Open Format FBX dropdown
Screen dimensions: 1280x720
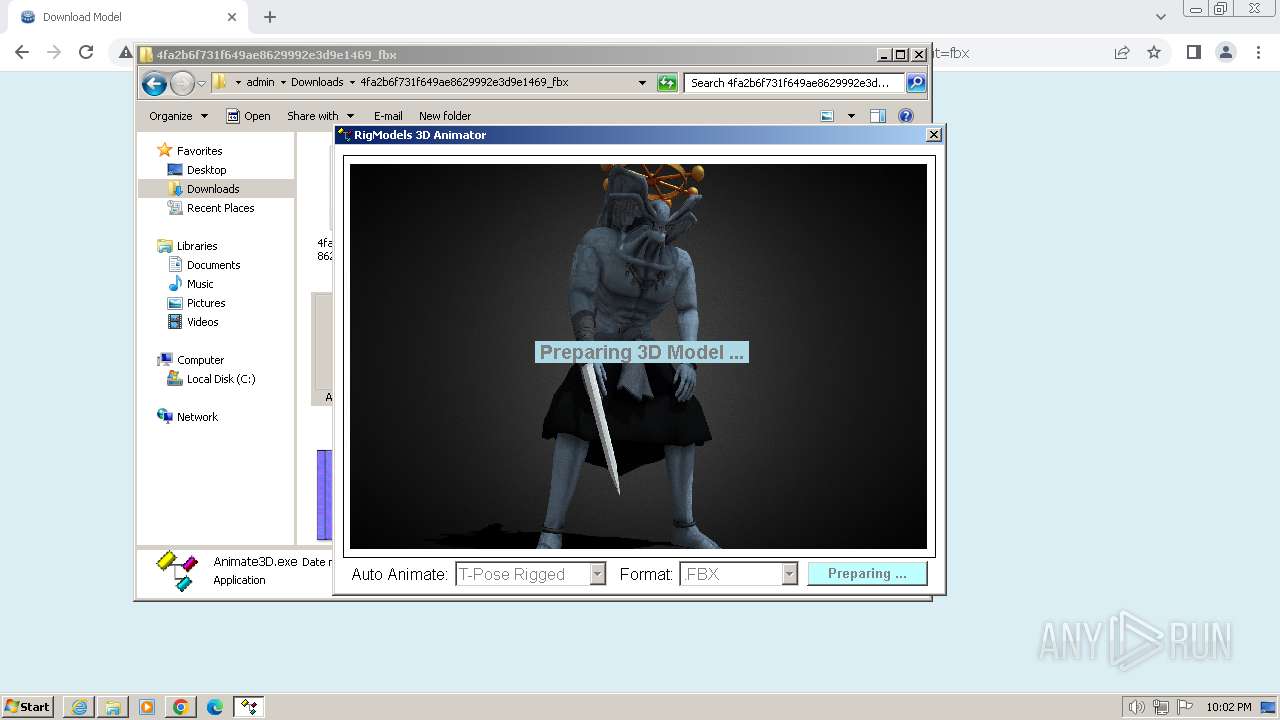(738, 574)
